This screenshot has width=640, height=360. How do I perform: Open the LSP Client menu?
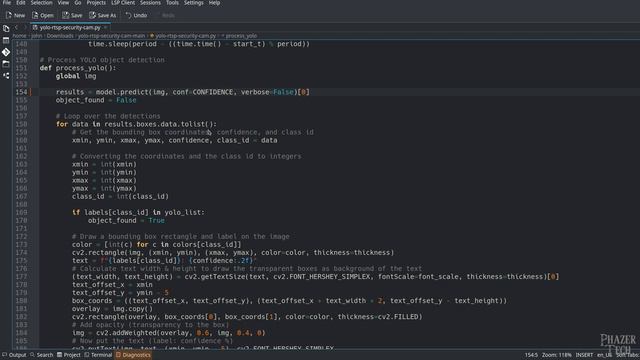(123, 3)
